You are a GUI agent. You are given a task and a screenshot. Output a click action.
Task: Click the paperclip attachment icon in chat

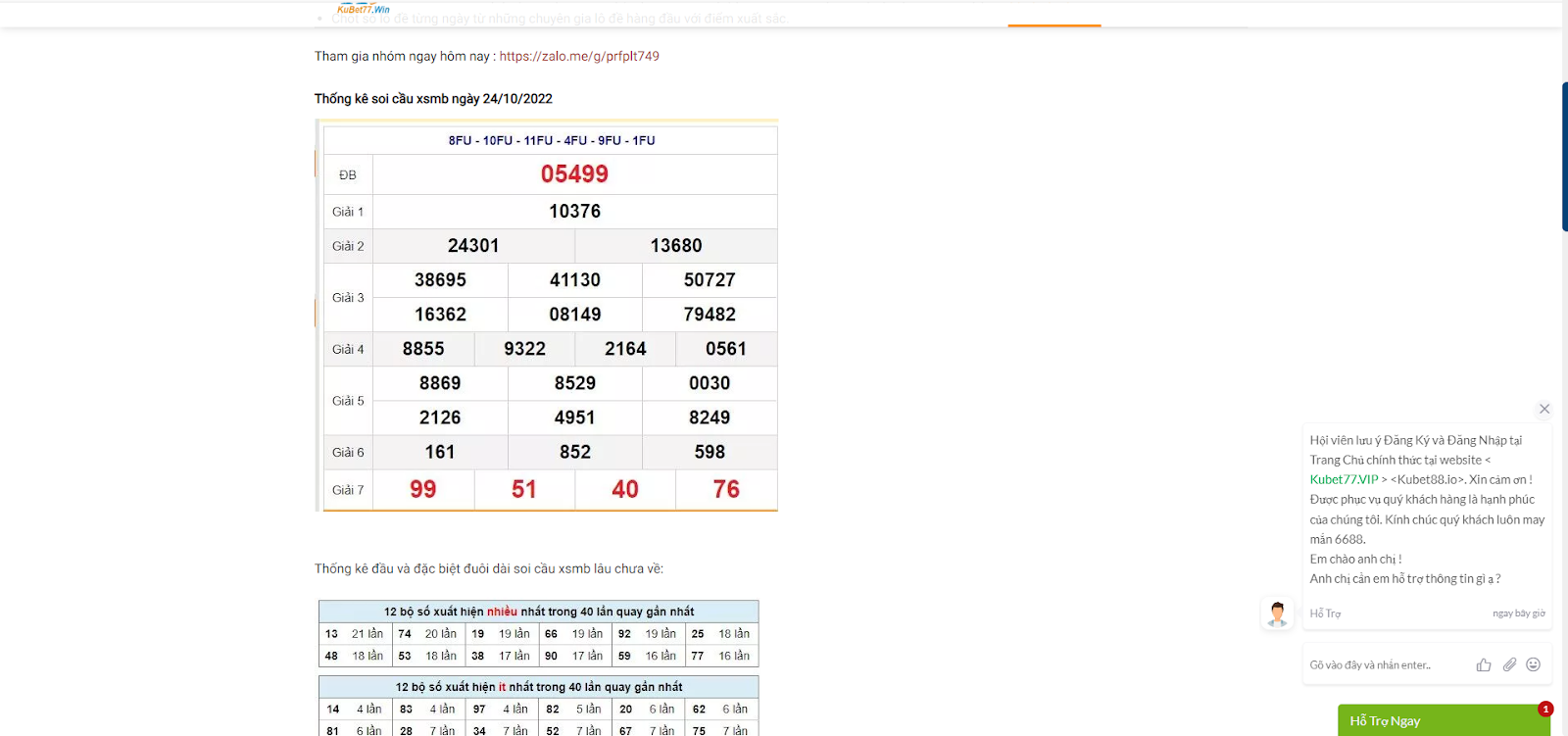(x=1509, y=664)
